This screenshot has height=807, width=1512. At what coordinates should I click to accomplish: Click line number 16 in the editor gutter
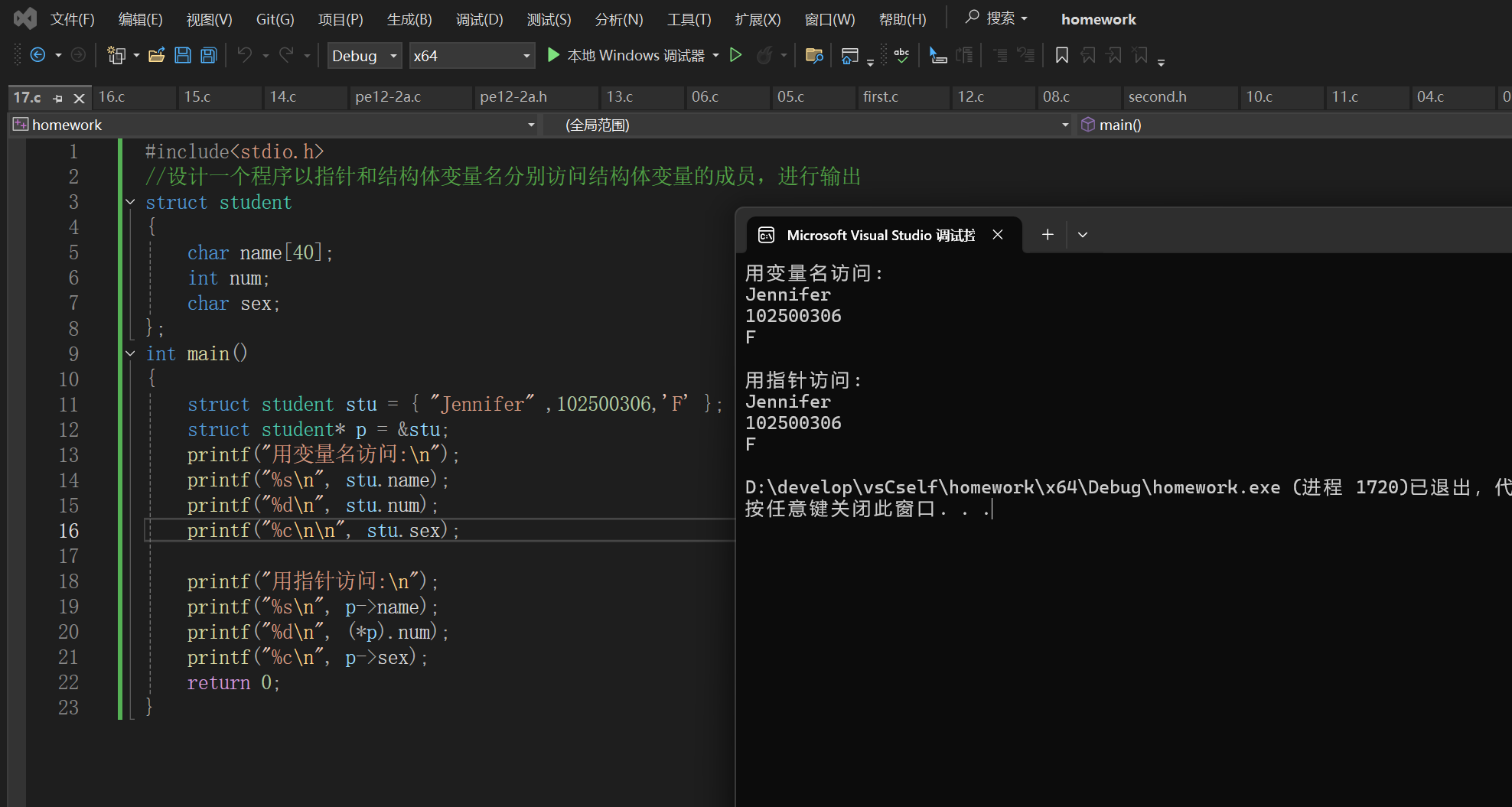coord(69,531)
